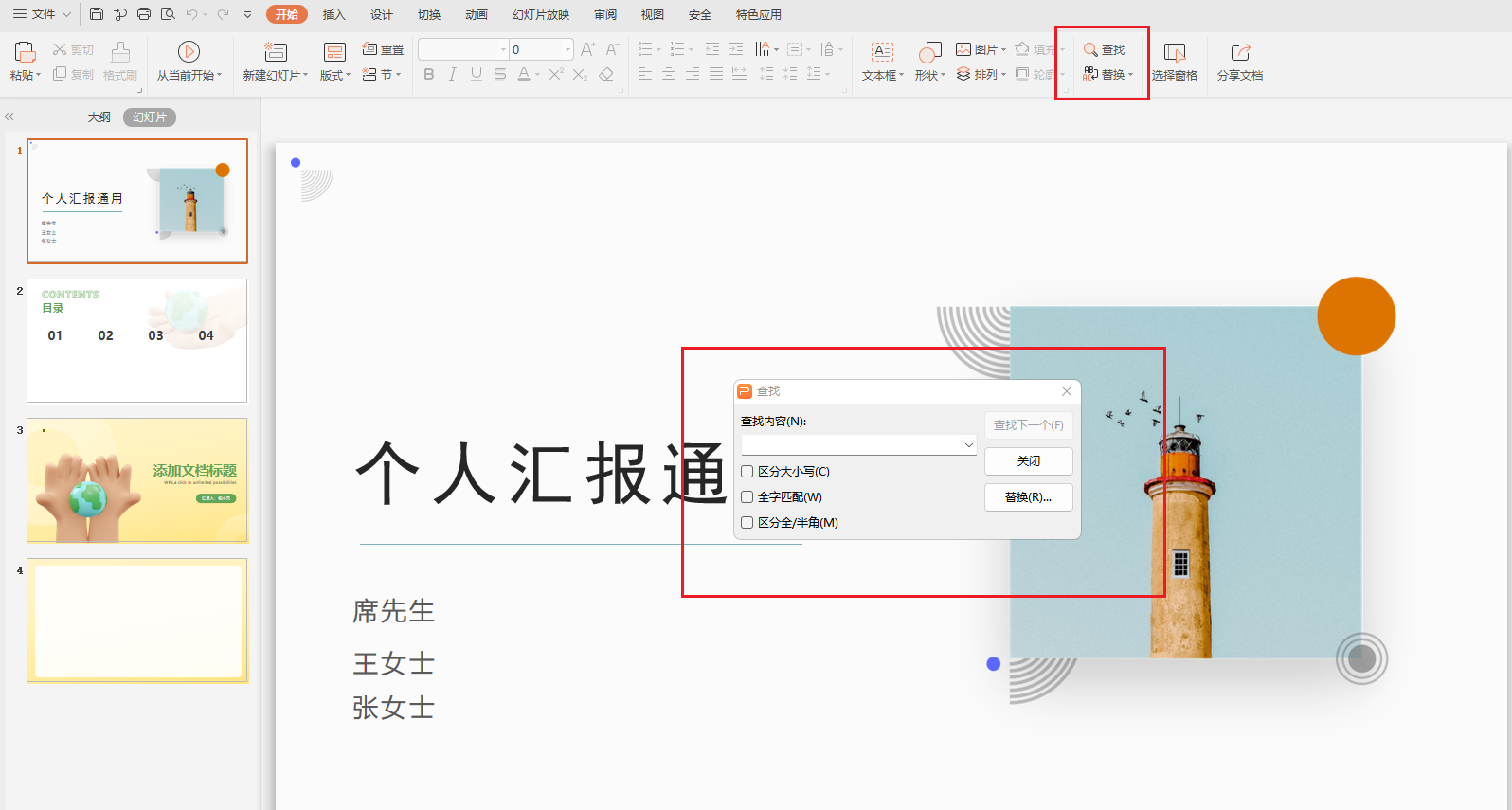Select the Format Painter (格式刷) tool
This screenshot has height=810, width=1512.
click(120, 62)
